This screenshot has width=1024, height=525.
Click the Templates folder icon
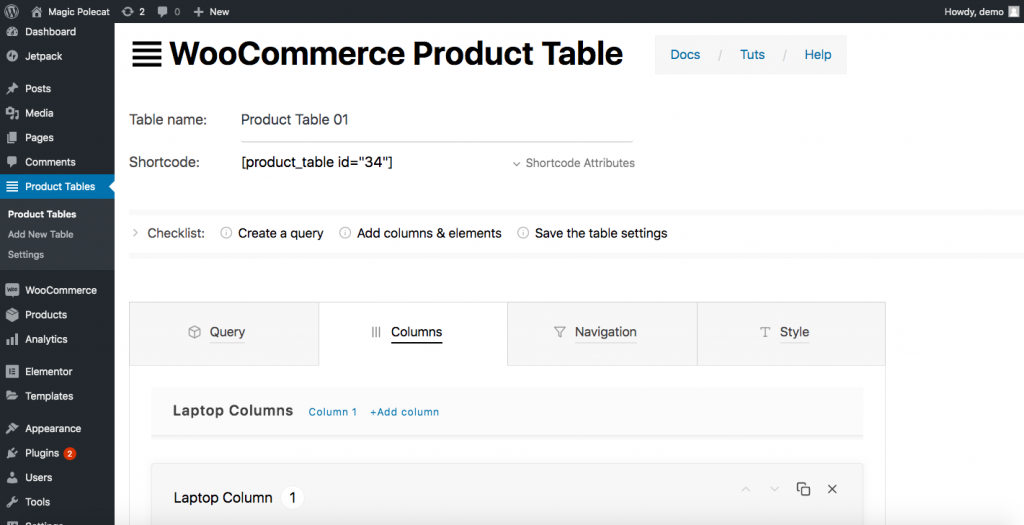12,396
